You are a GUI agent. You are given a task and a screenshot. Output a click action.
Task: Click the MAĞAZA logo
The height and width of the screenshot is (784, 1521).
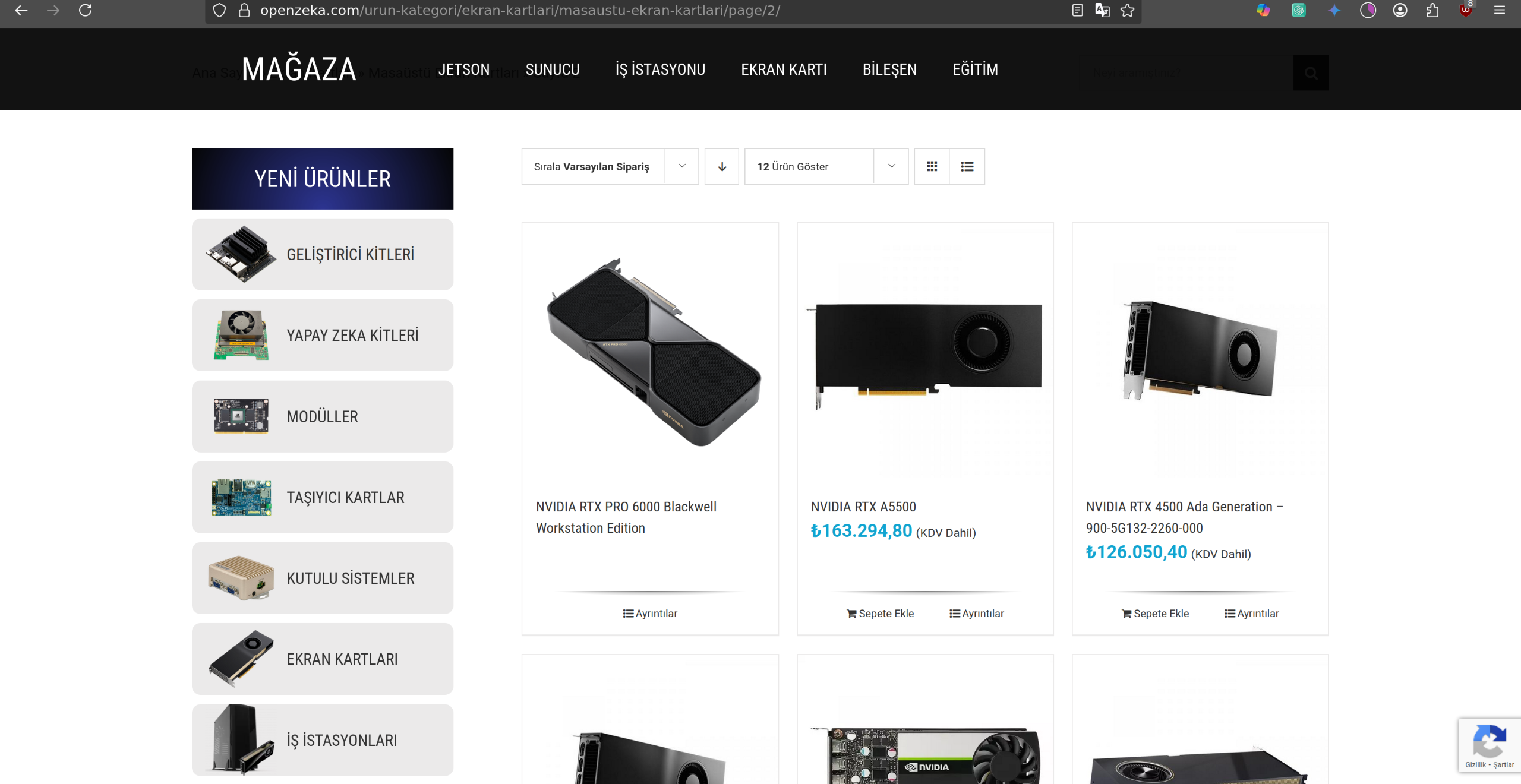[299, 69]
